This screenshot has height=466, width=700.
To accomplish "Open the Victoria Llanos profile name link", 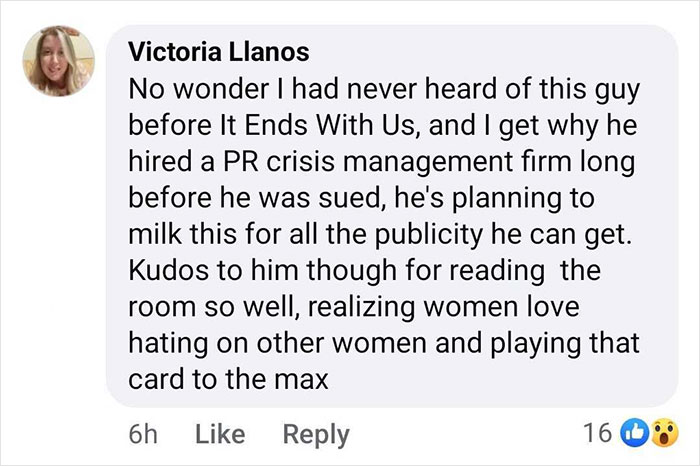I will coord(218,51).
